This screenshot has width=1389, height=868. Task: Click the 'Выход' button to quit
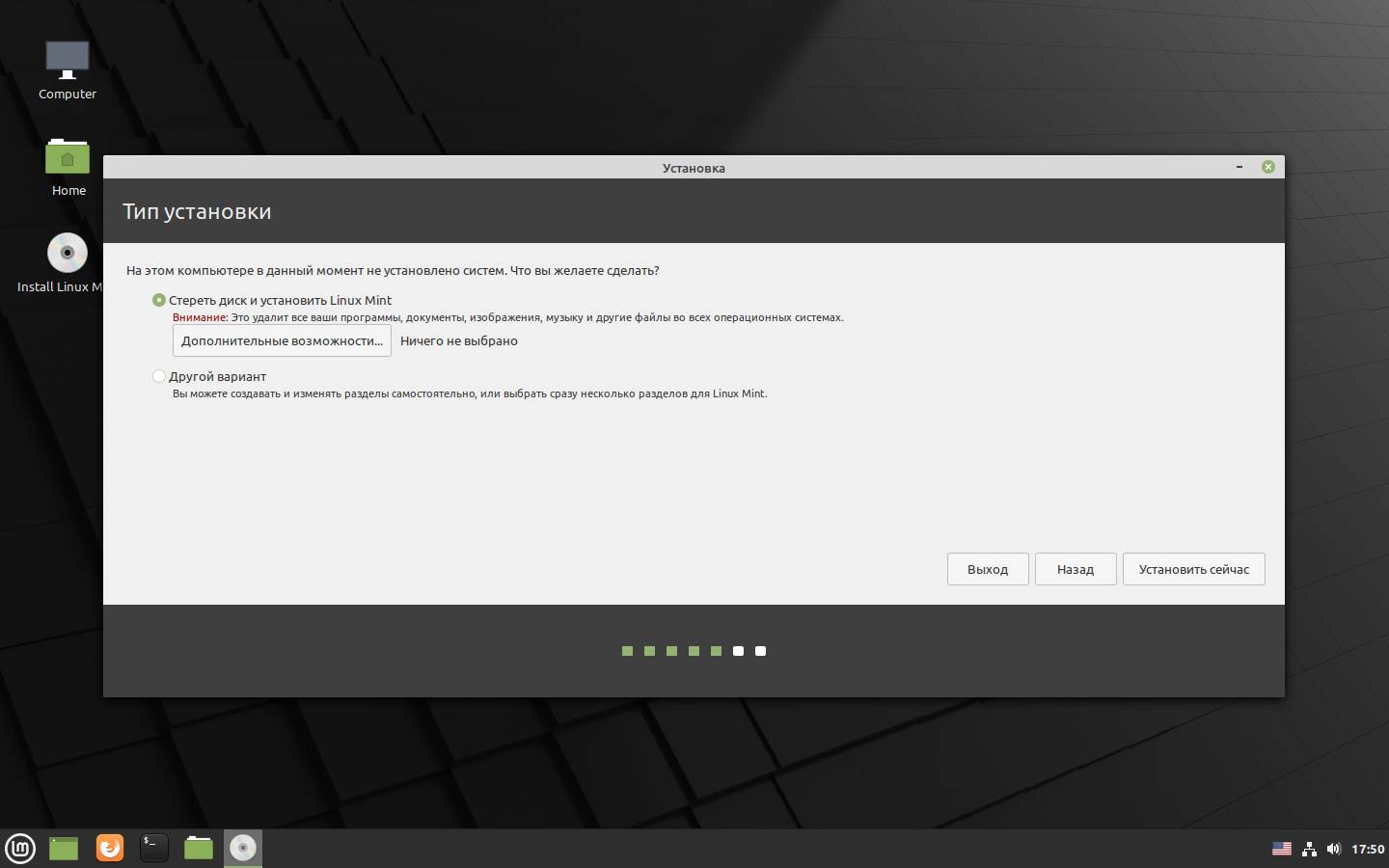click(x=988, y=570)
